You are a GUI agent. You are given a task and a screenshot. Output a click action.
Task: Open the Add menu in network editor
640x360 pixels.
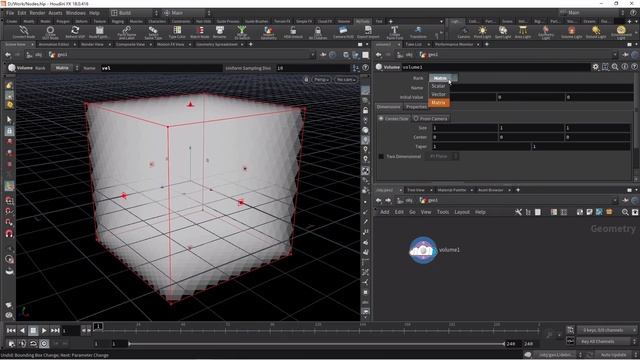point(384,212)
